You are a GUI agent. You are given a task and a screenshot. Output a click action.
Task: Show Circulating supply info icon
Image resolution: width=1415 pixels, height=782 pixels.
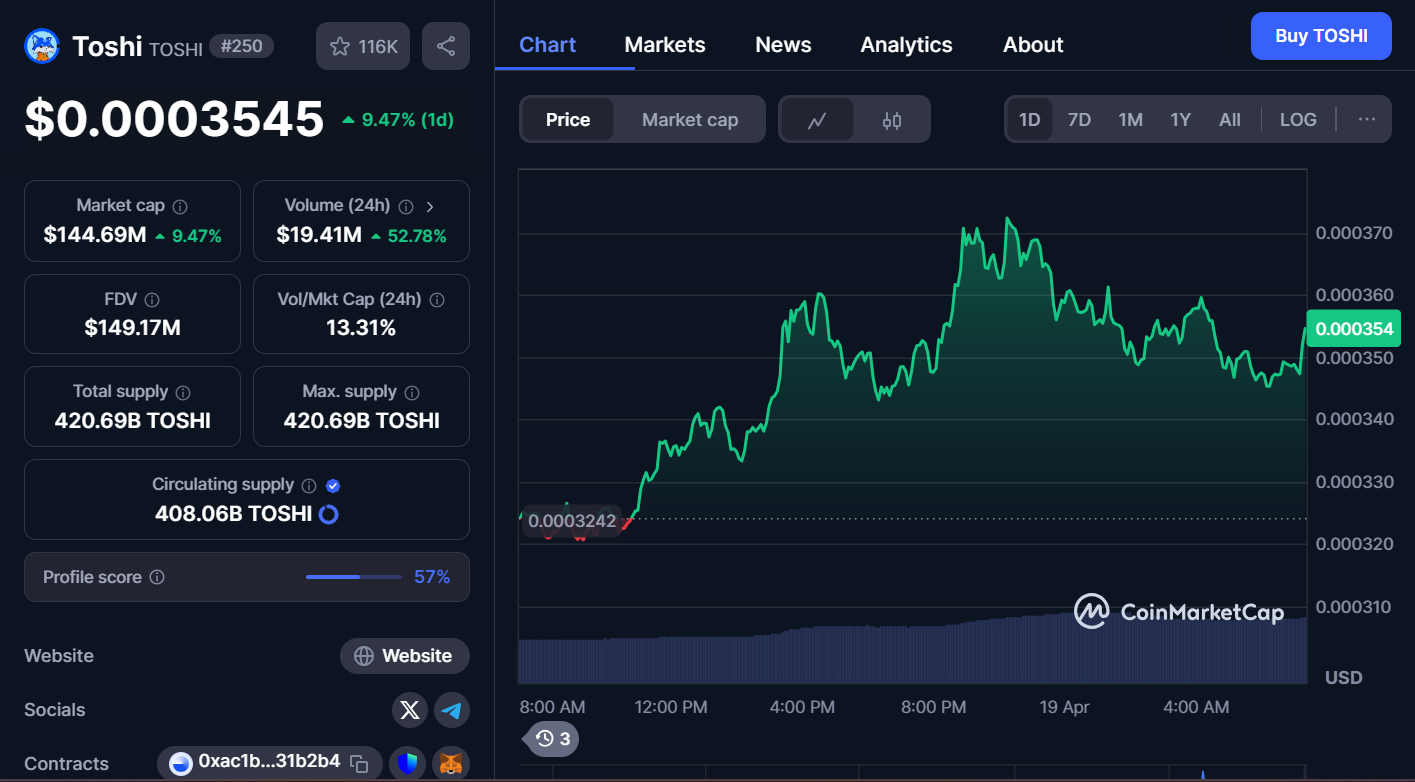pyautogui.click(x=309, y=486)
